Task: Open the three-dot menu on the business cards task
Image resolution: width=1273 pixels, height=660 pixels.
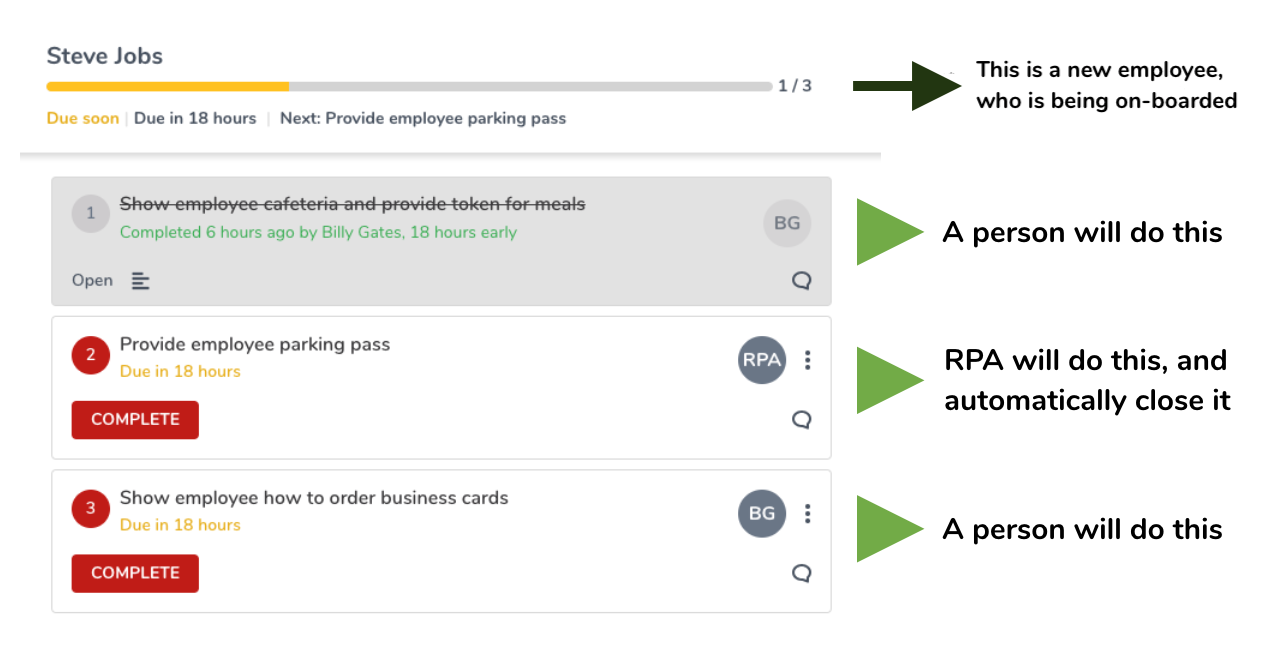Action: pyautogui.click(x=807, y=513)
